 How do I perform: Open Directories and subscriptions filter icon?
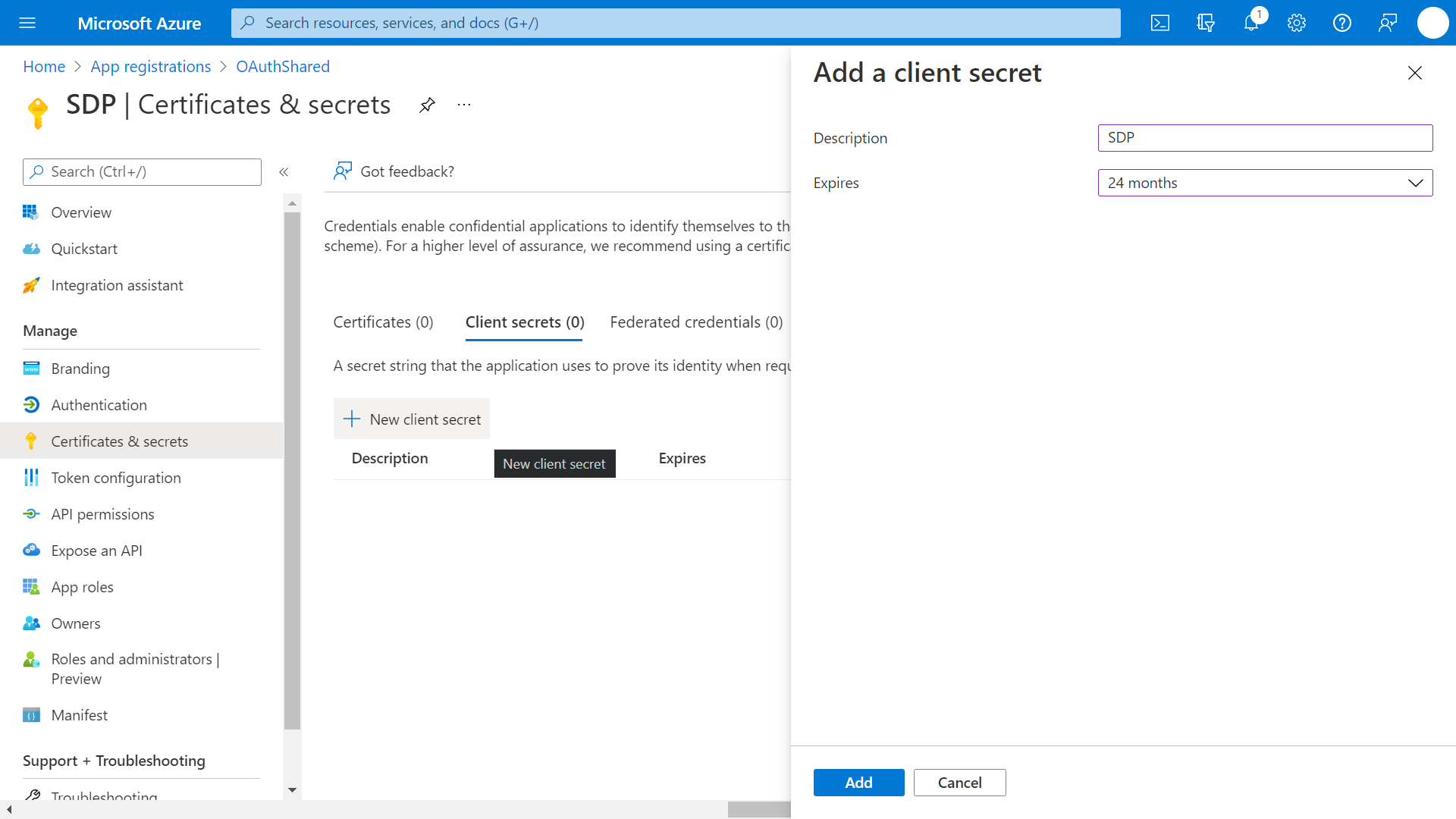tap(1206, 23)
